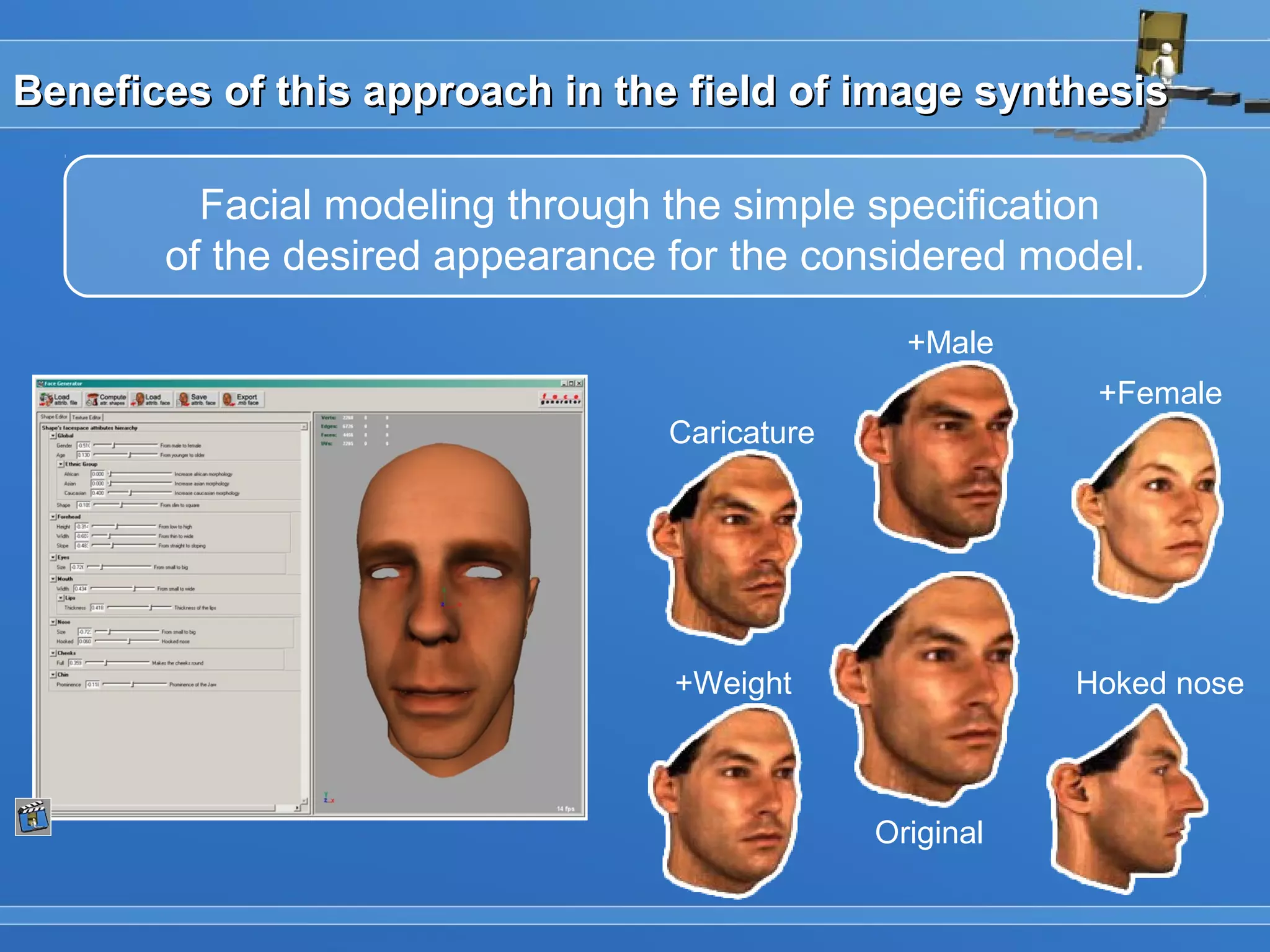This screenshot has height=952, width=1270.
Task: Collapse the Chin attribute group
Action: pos(53,674)
